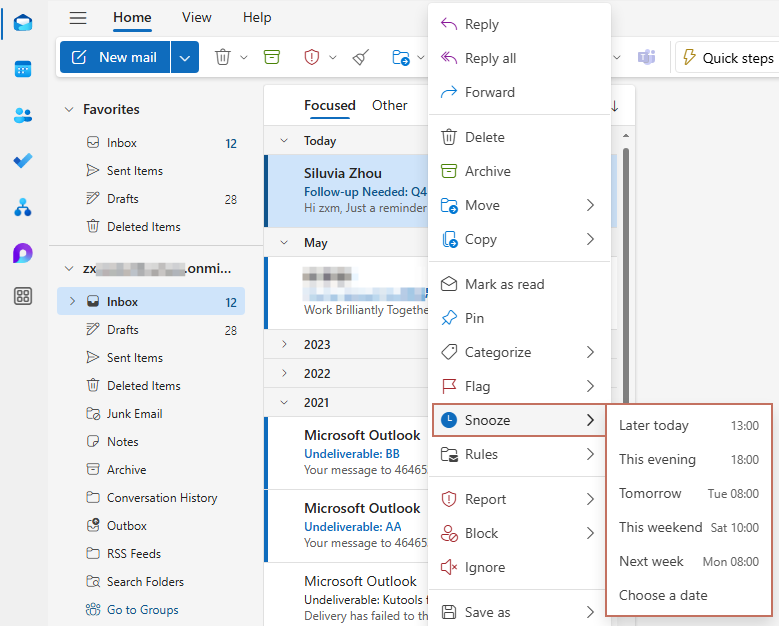Open the People contacts icon
Screen dimensions: 779x626
[23, 115]
